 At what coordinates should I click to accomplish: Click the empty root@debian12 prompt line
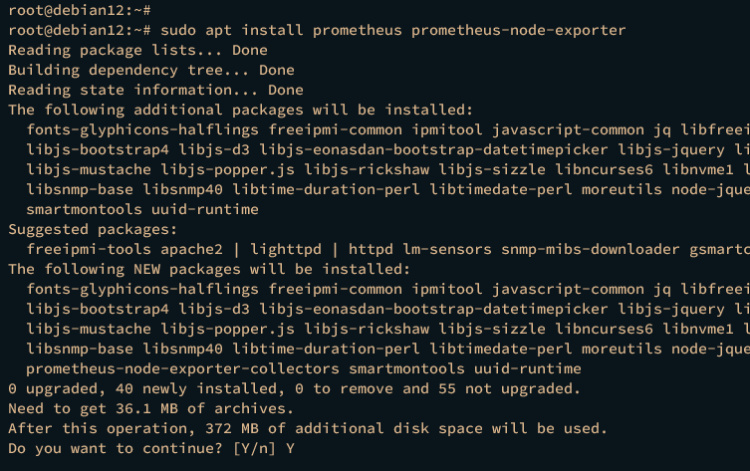click(x=80, y=10)
